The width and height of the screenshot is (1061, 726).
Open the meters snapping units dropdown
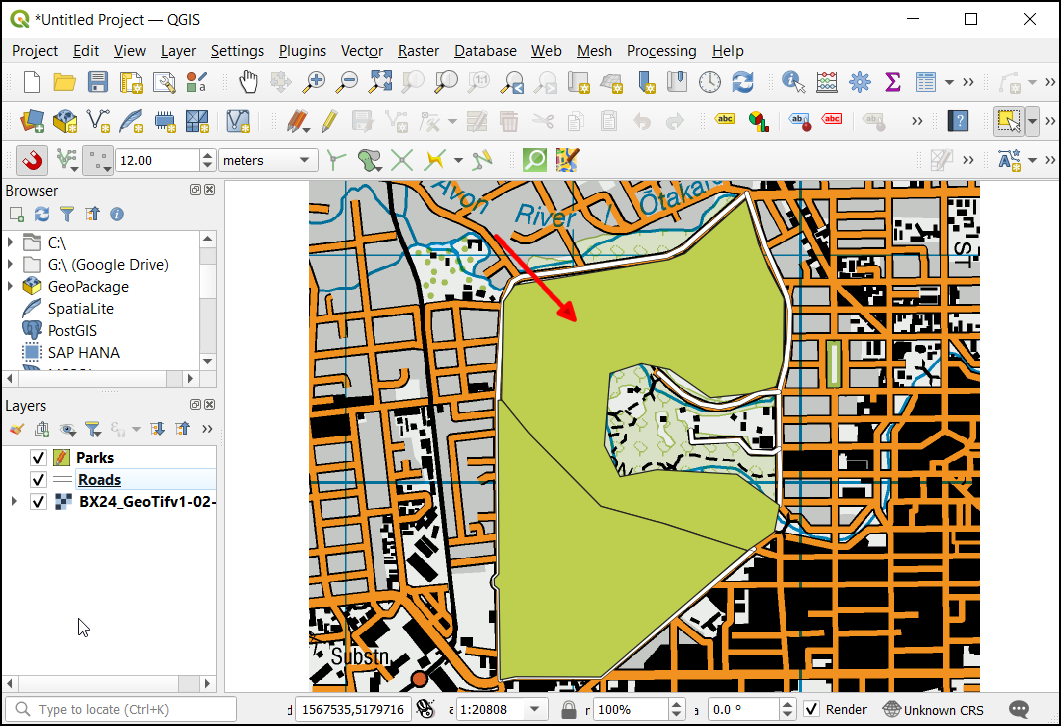click(267, 160)
